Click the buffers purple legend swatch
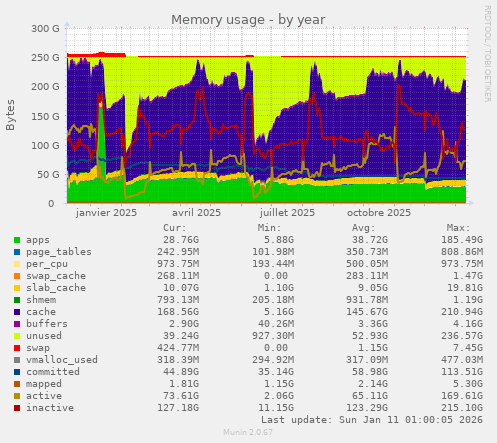 [17, 324]
